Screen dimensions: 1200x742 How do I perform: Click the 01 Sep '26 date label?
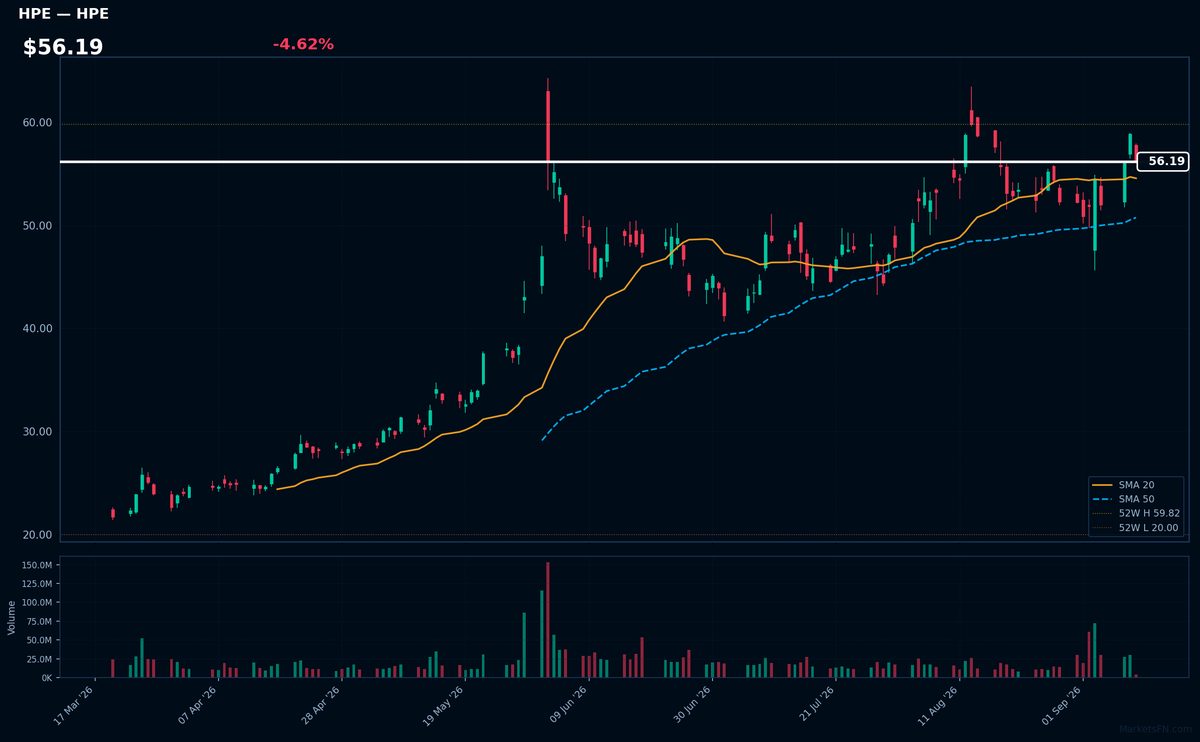tap(1062, 705)
